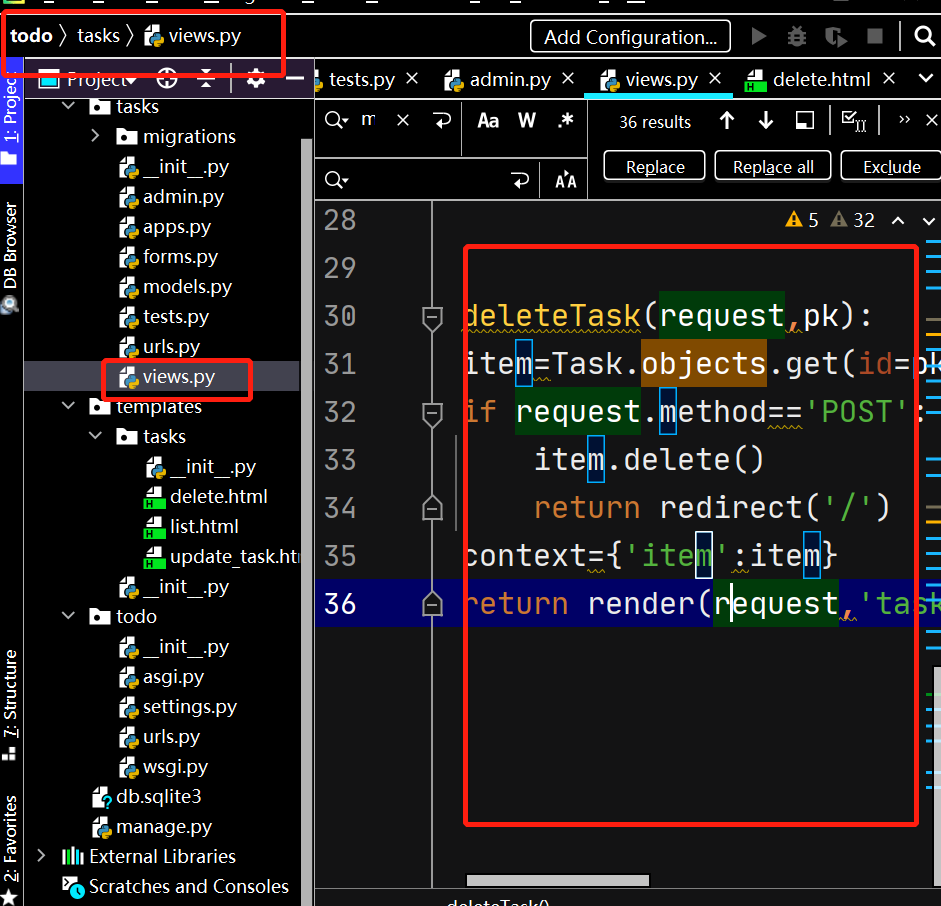Image resolution: width=941 pixels, height=906 pixels.
Task: Open search history magnifier in find field
Action: click(336, 121)
